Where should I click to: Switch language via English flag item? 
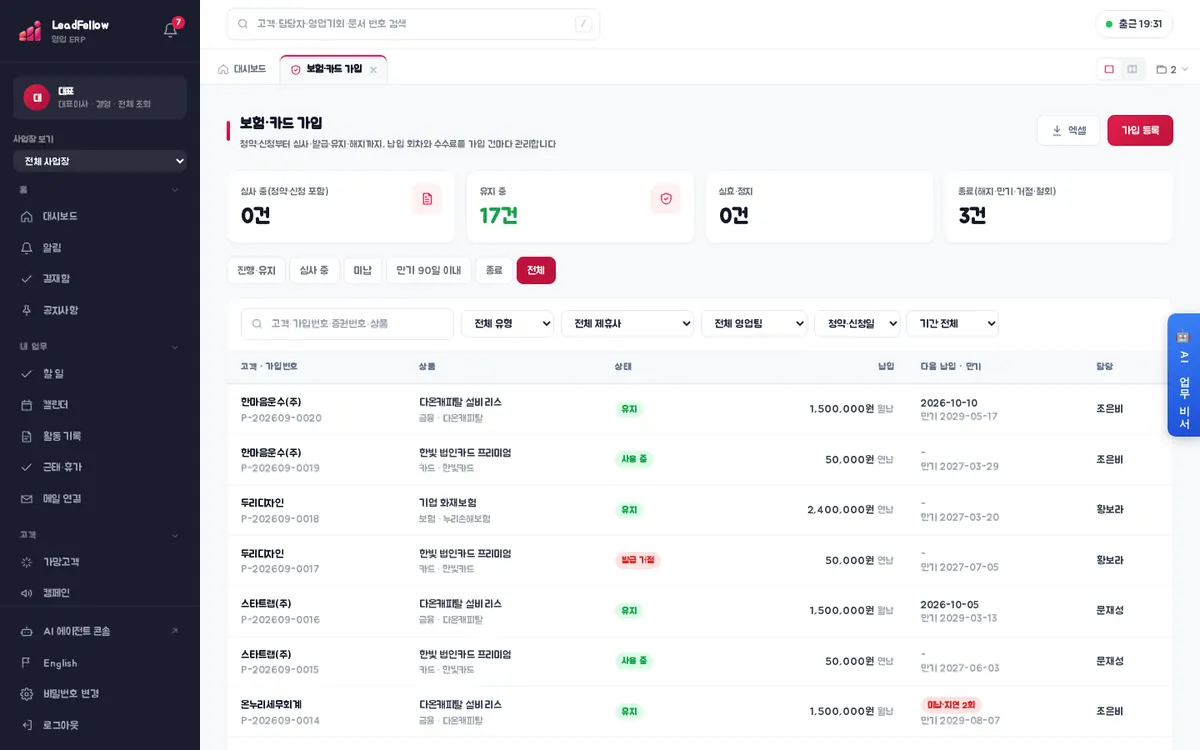100,663
